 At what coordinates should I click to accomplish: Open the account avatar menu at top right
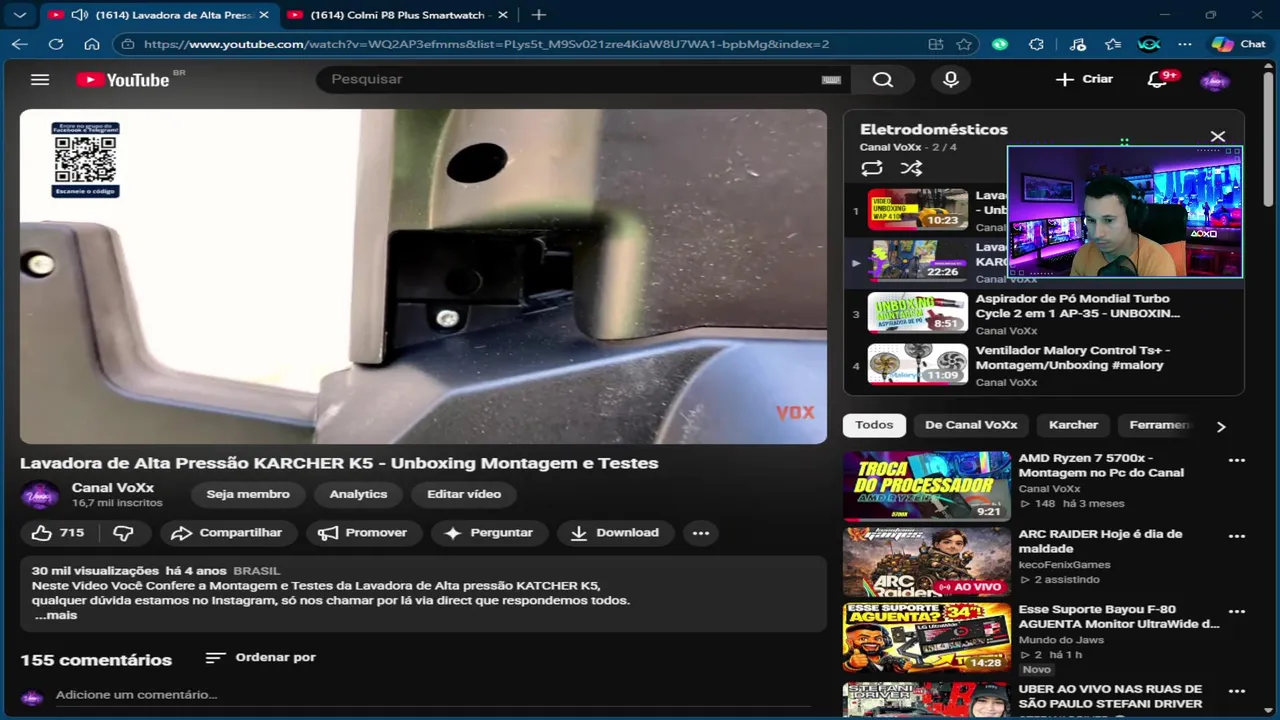pyautogui.click(x=1214, y=80)
